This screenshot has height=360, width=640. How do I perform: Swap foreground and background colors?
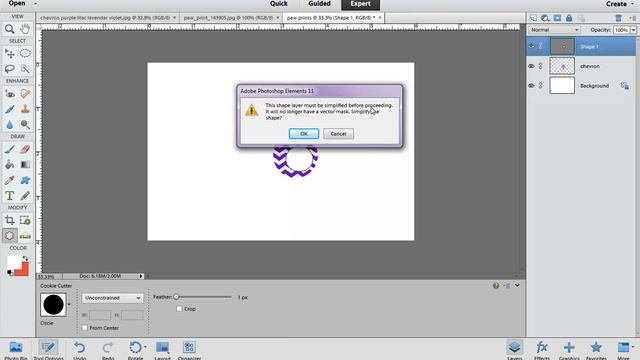pos(25,258)
